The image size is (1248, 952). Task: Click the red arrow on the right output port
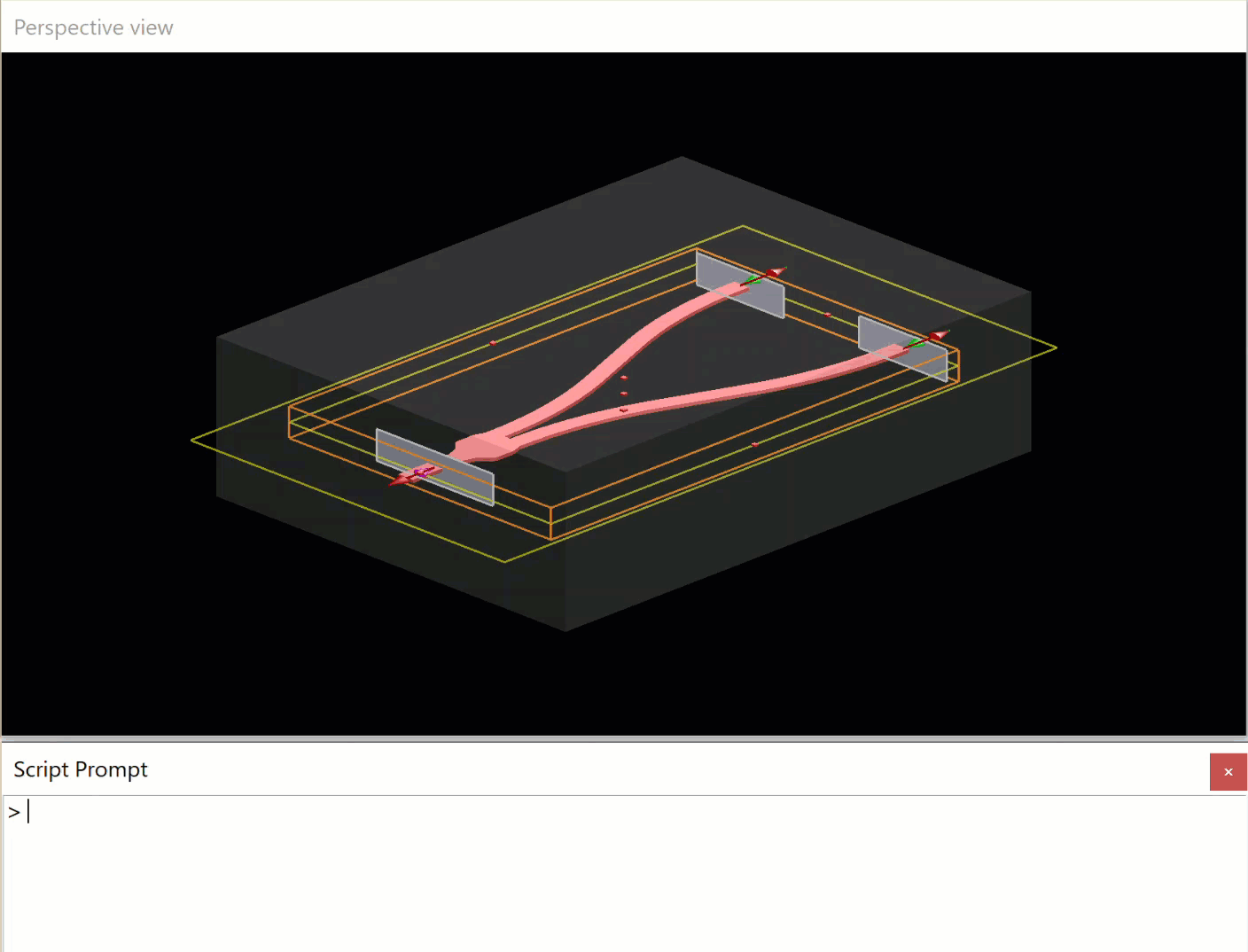click(x=937, y=337)
